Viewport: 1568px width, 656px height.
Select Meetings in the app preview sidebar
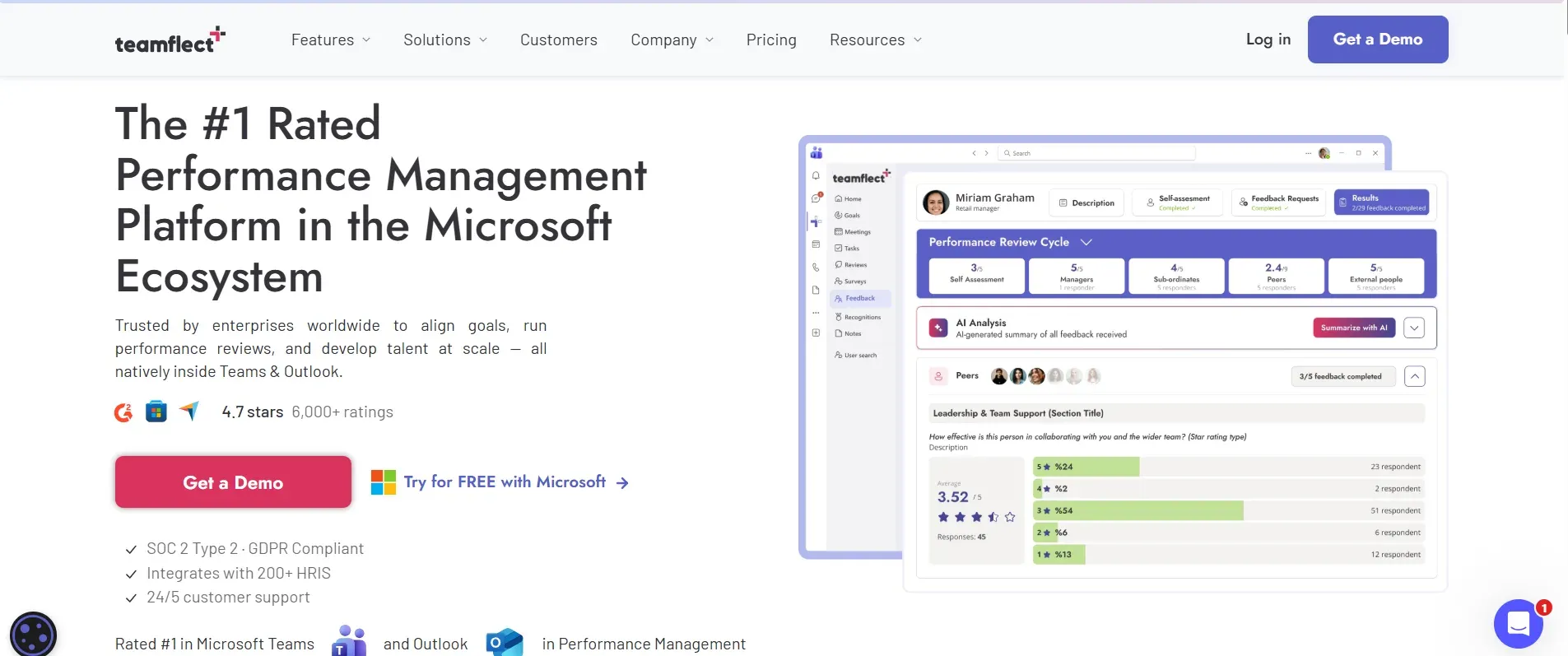[x=852, y=232]
